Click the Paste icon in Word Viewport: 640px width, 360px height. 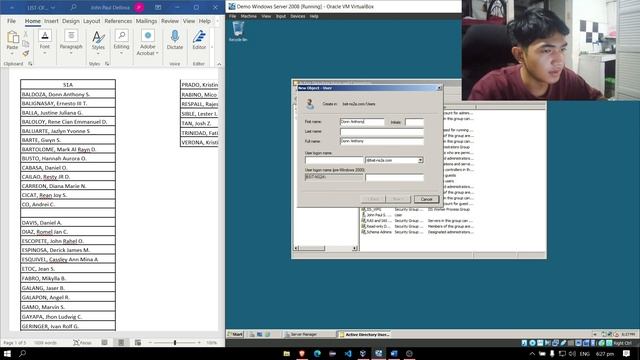13,38
